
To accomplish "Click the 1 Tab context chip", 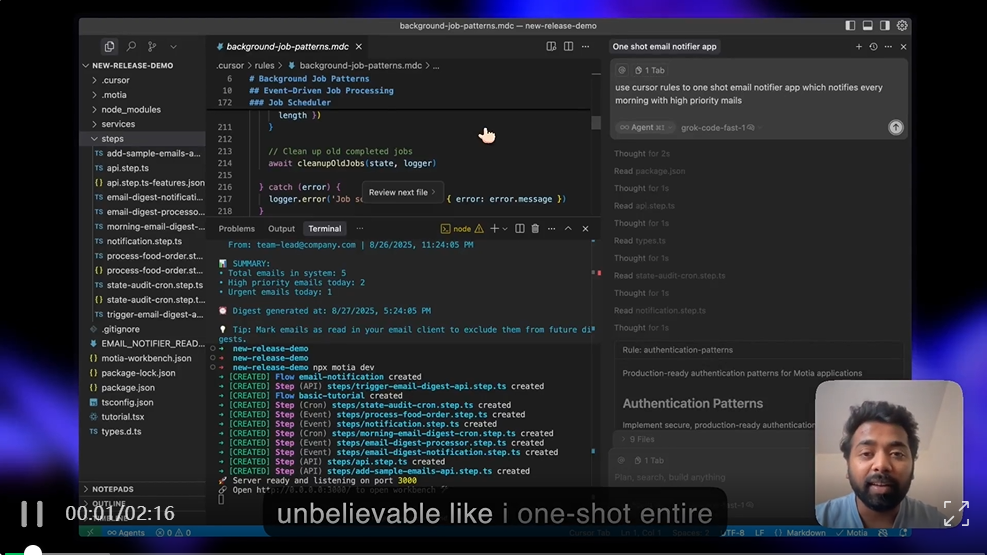I will pos(650,70).
